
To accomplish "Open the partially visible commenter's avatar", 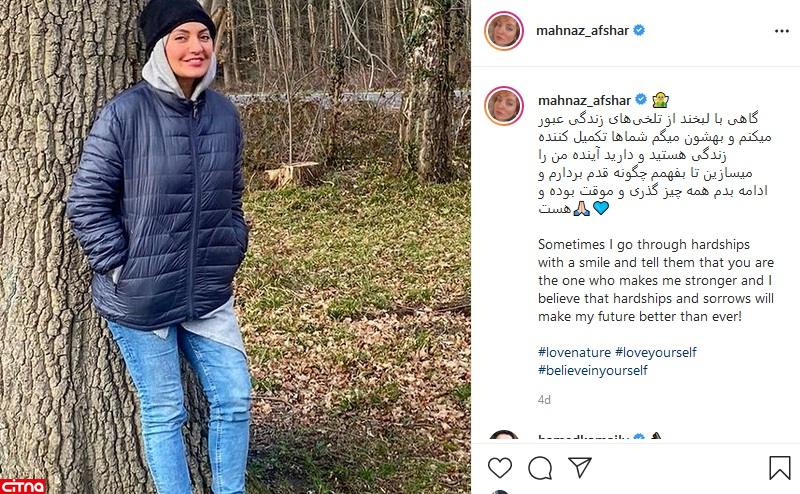I will point(504,435).
